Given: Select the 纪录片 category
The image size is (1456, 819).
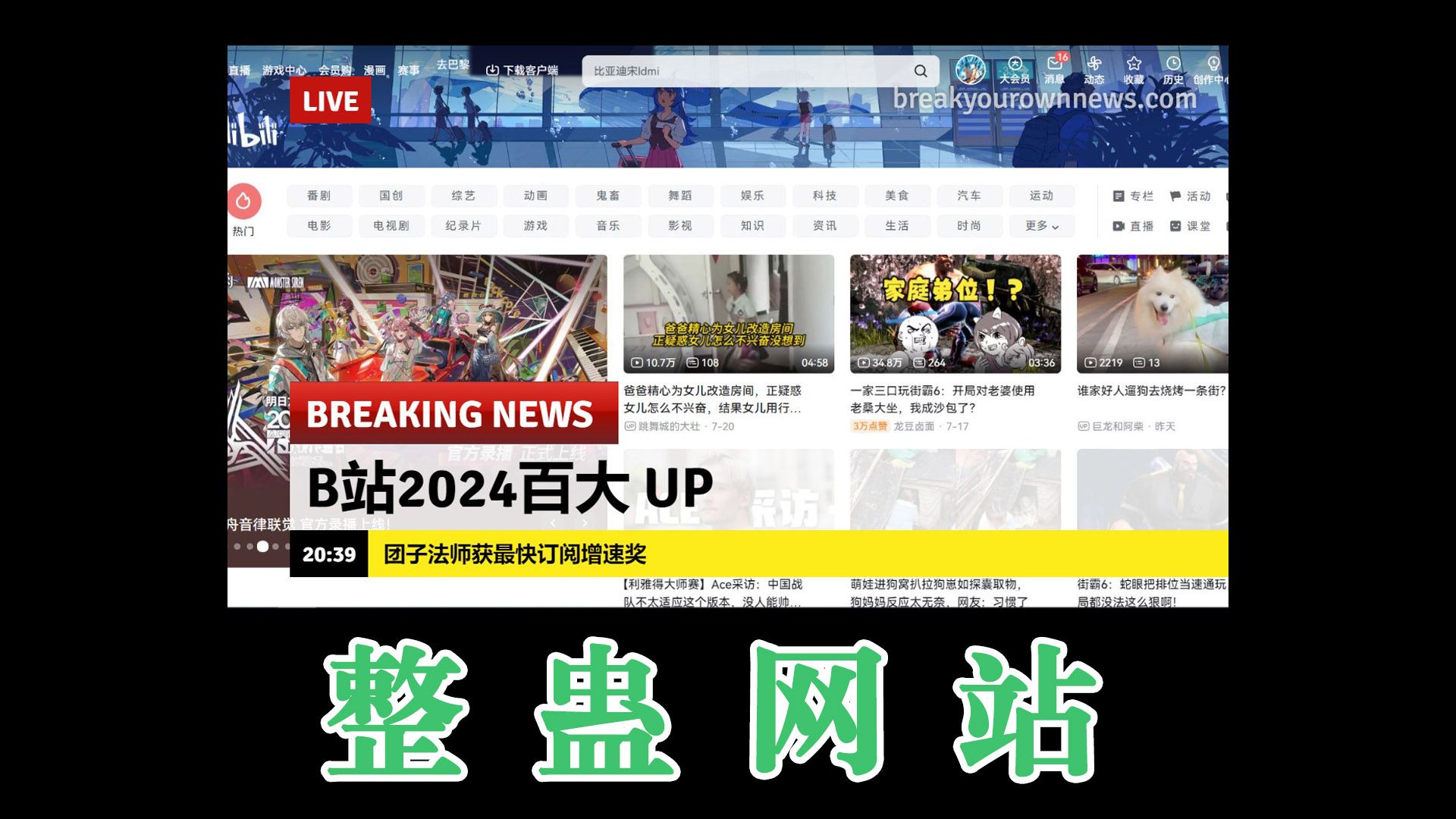Looking at the screenshot, I should pos(463,226).
